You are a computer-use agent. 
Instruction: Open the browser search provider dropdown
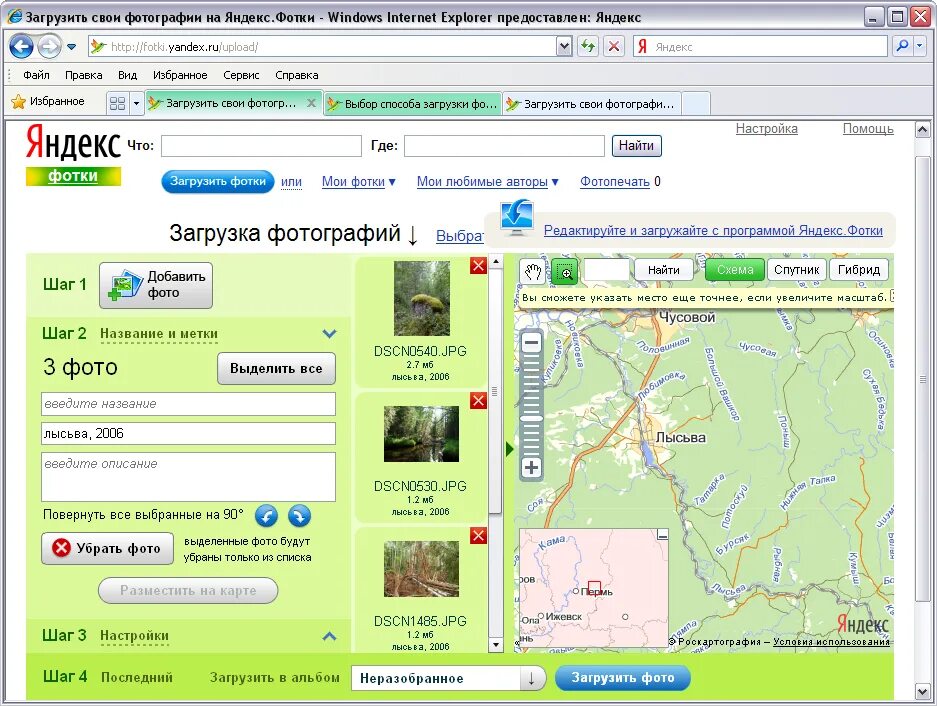pos(920,46)
